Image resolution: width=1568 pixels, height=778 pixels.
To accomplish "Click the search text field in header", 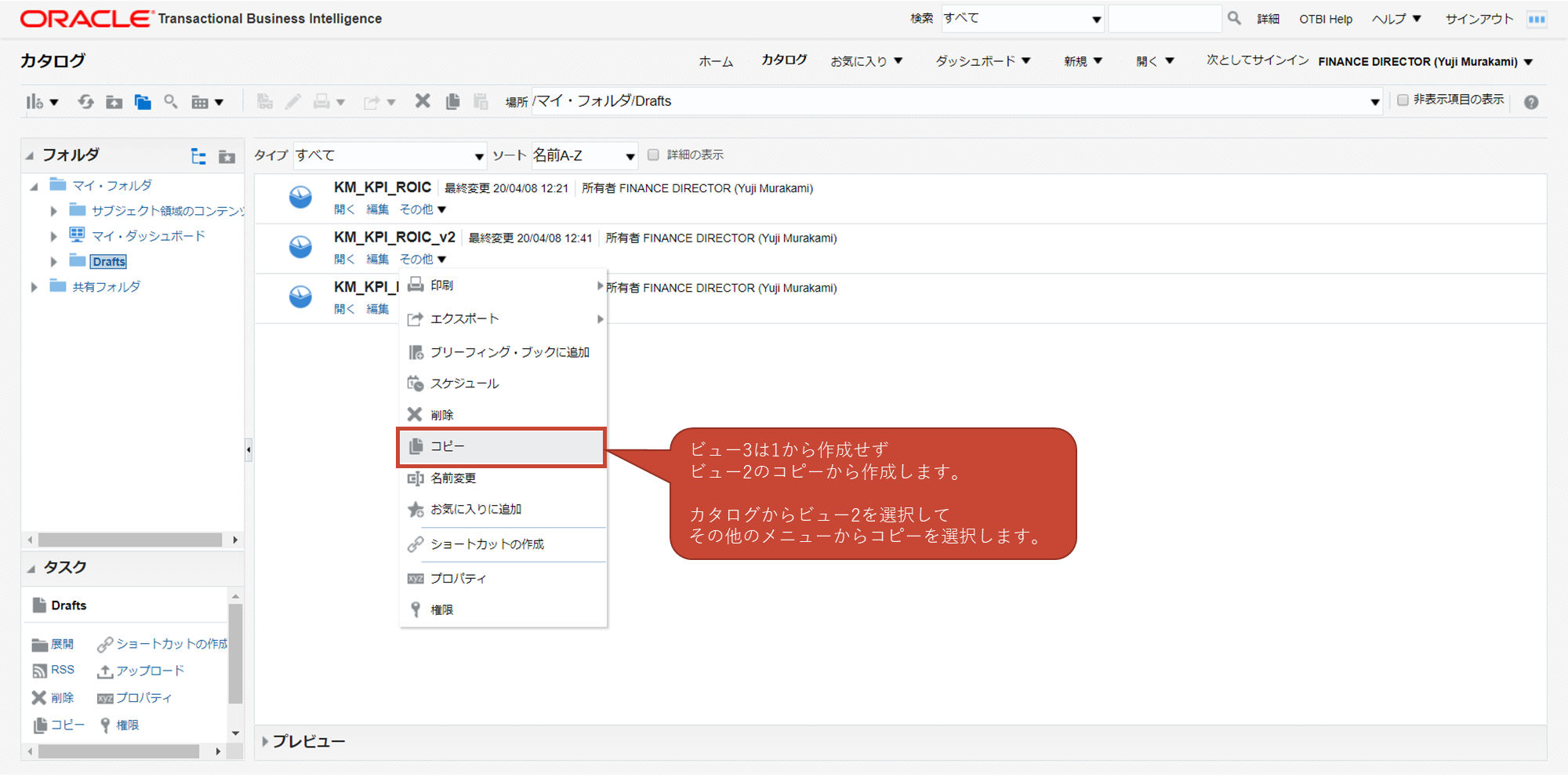I will click(1164, 19).
